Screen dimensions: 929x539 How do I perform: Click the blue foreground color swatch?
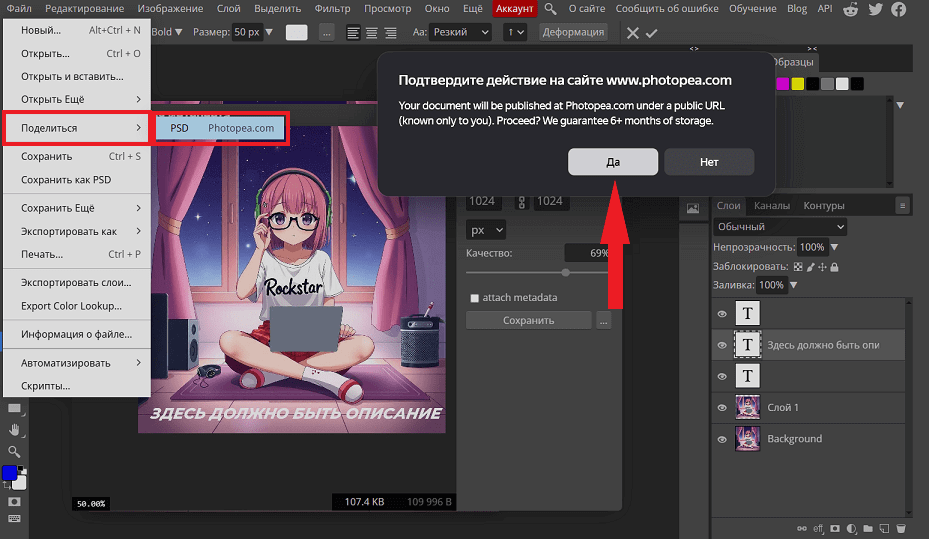tap(10, 473)
